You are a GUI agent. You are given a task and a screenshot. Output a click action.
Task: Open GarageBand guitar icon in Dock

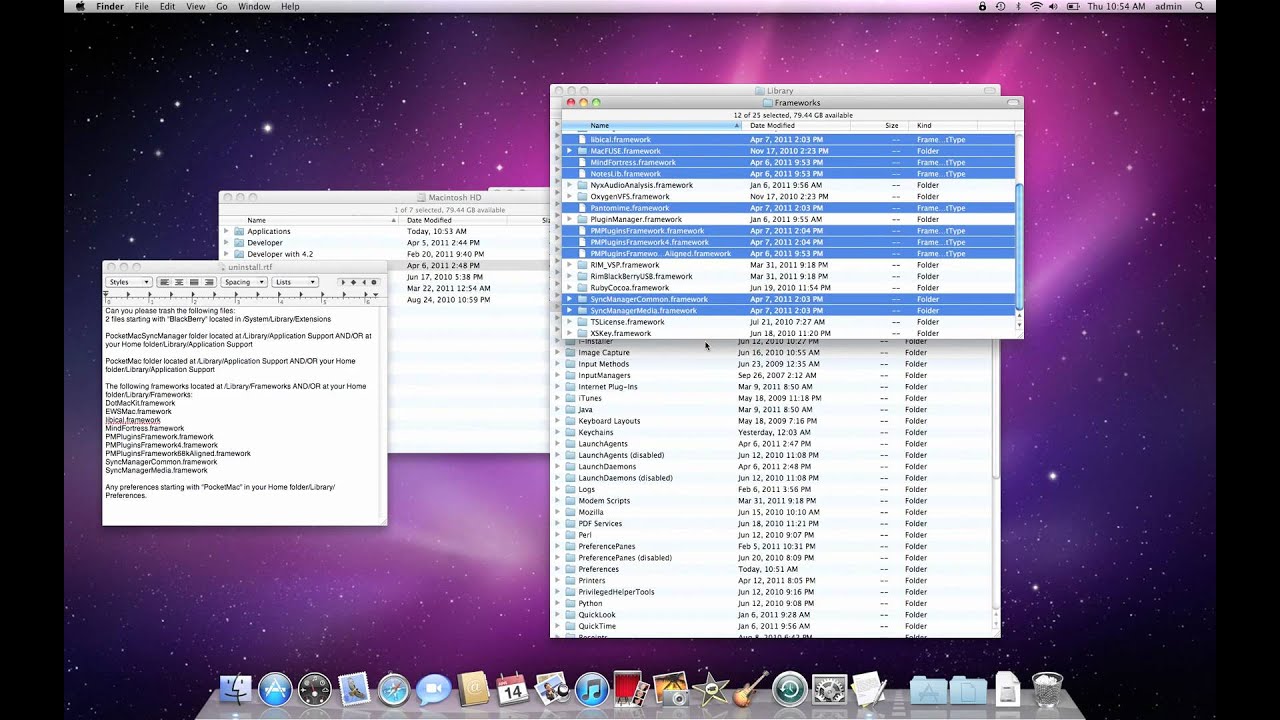tap(750, 688)
